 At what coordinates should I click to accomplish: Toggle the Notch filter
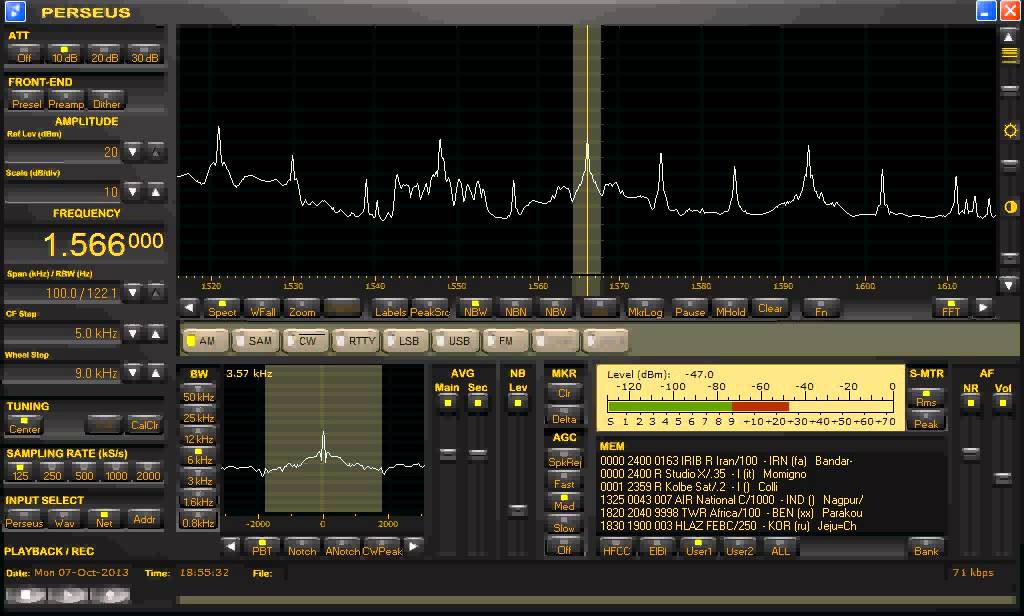click(x=302, y=547)
